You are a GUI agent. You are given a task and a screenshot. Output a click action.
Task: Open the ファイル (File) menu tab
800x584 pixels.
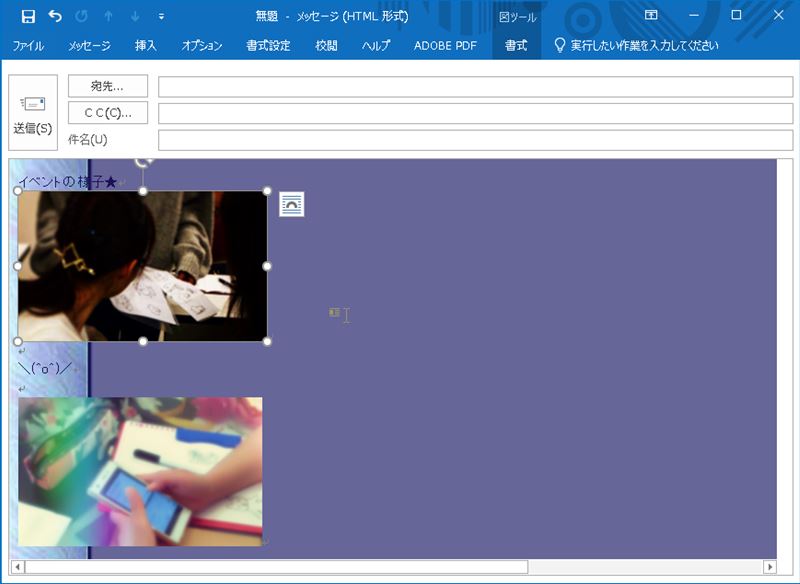pos(28,45)
